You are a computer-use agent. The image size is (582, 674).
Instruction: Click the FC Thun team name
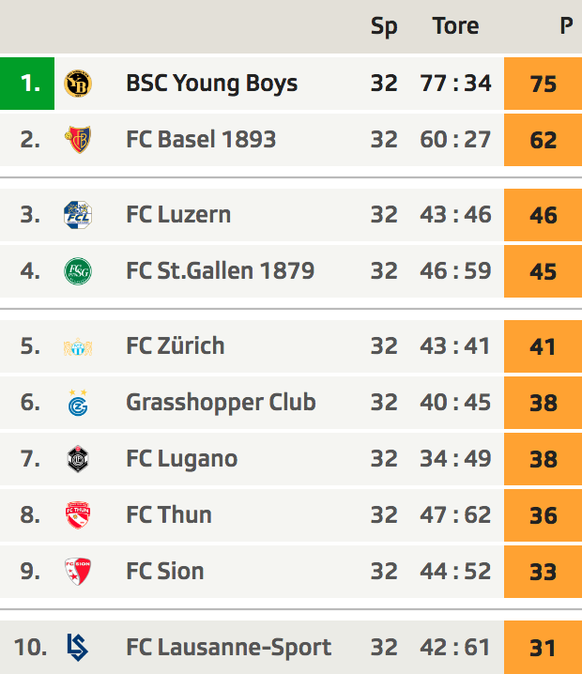[169, 515]
